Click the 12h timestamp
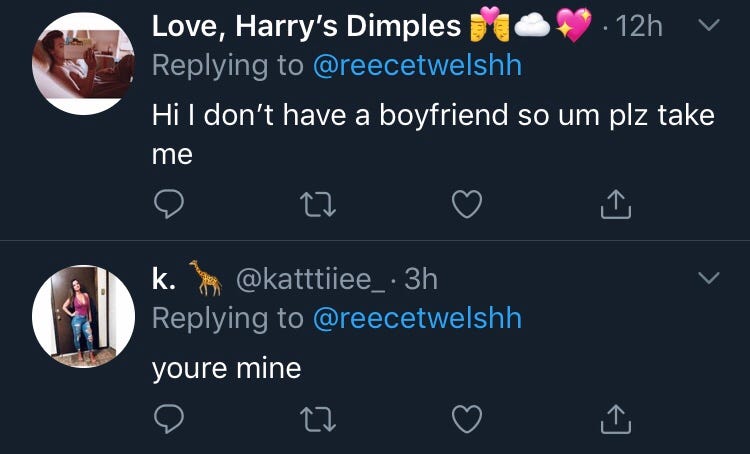 tap(640, 27)
